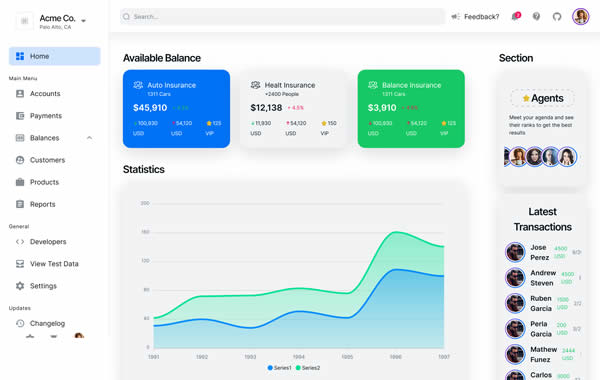Screen dimensions: 600x380
Task: Select the Jose Perez transaction row
Action: point(543,253)
